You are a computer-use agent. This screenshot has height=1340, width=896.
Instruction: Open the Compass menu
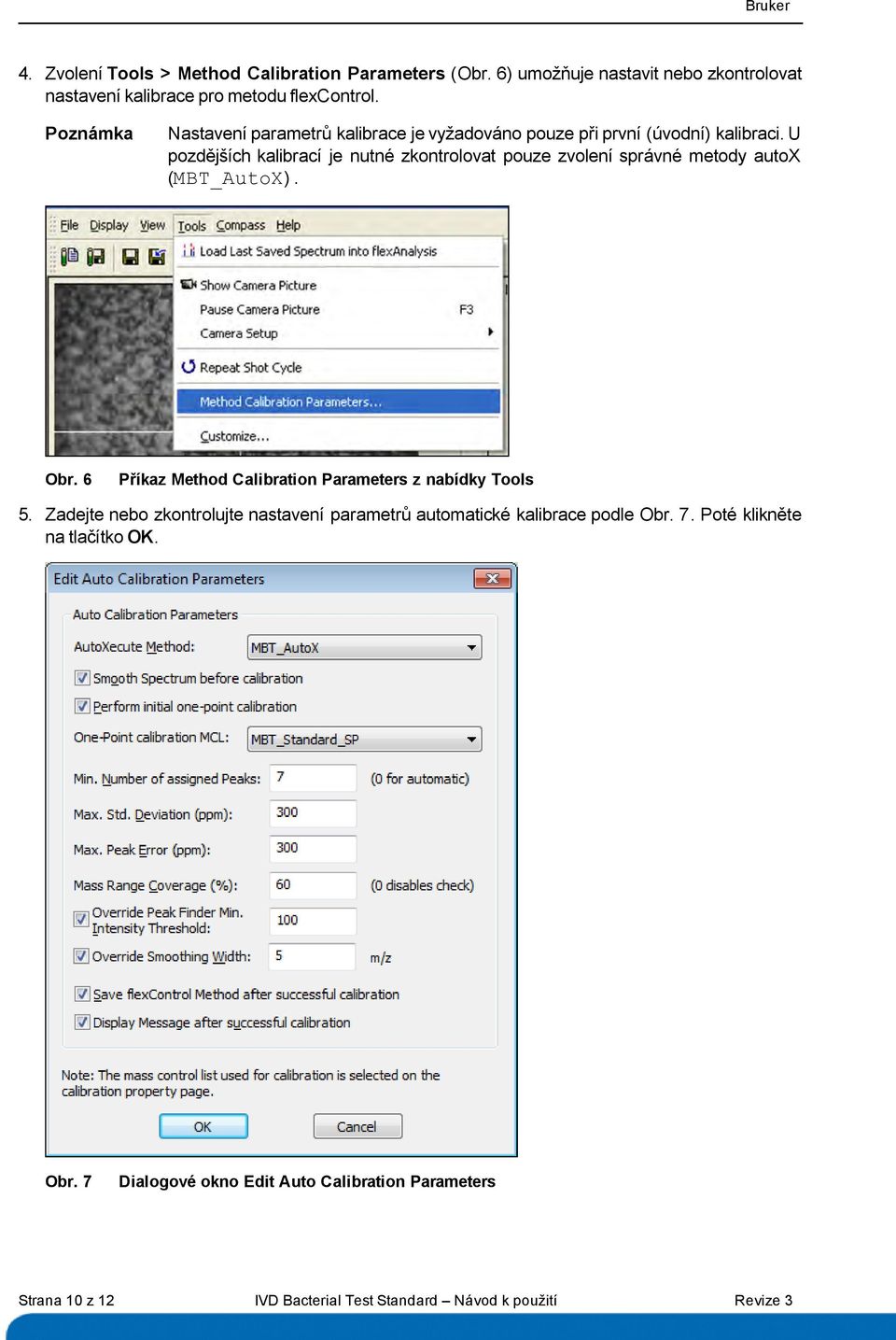[x=240, y=225]
